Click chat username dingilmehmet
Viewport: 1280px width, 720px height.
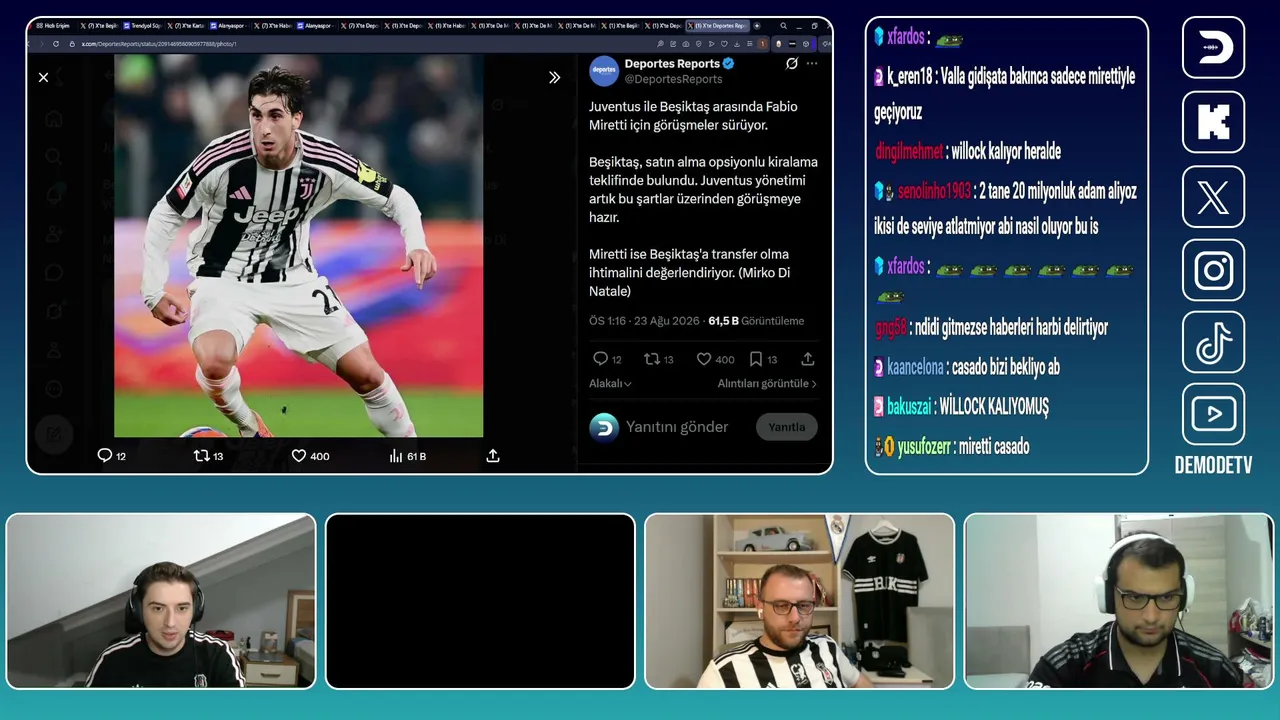pyautogui.click(x=909, y=152)
